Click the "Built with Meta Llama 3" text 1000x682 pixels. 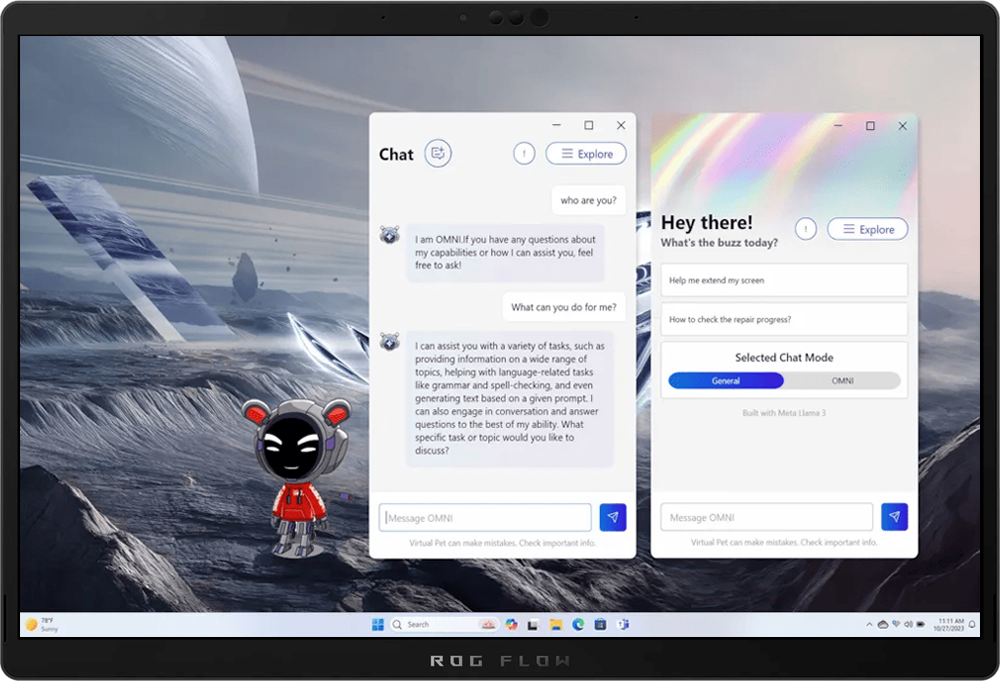(x=784, y=413)
